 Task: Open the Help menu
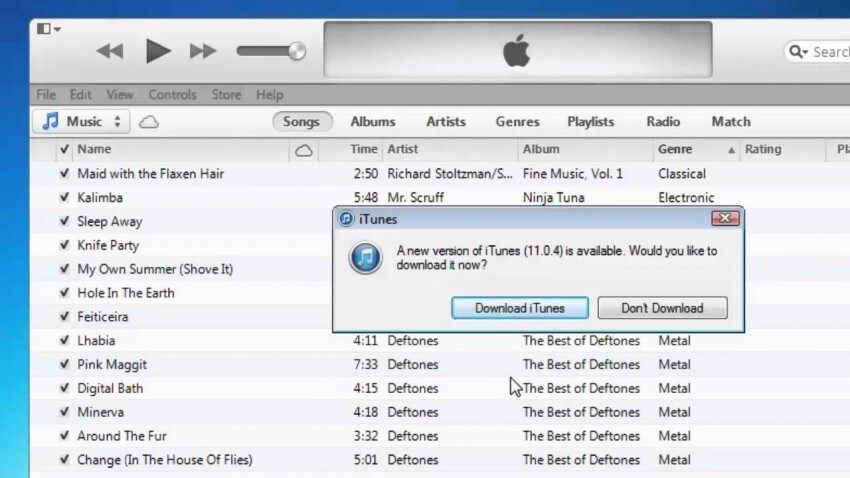[x=269, y=95]
